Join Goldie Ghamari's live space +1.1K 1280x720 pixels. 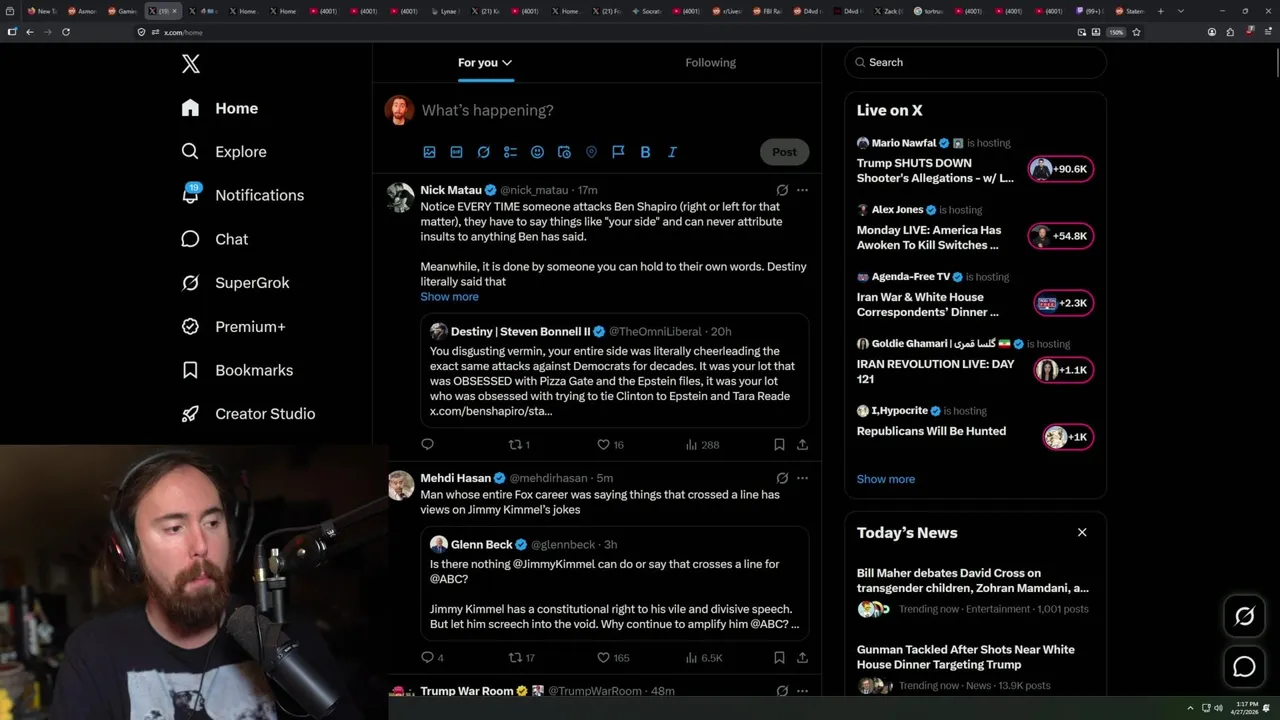coord(1064,370)
